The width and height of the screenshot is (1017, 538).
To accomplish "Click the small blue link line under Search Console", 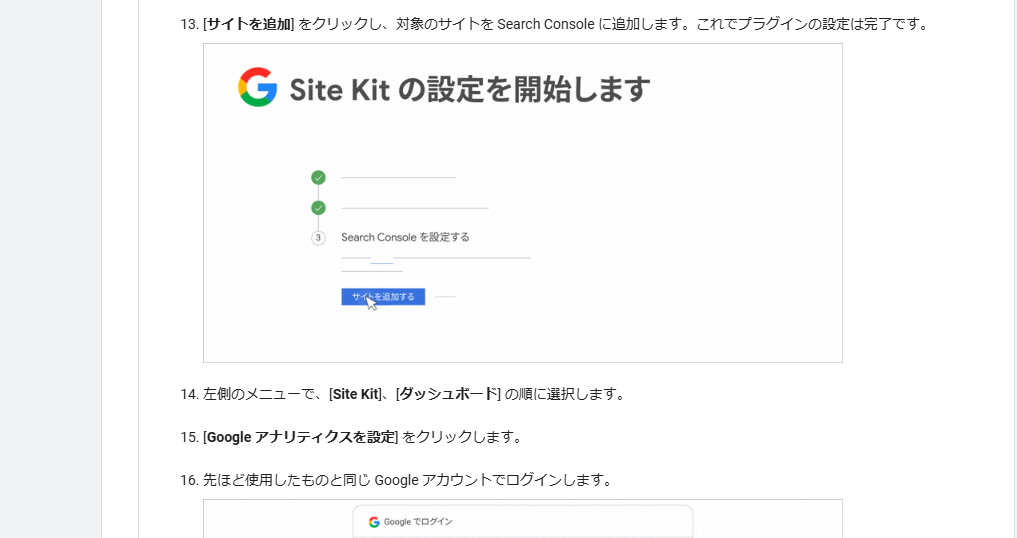I will coord(381,263).
